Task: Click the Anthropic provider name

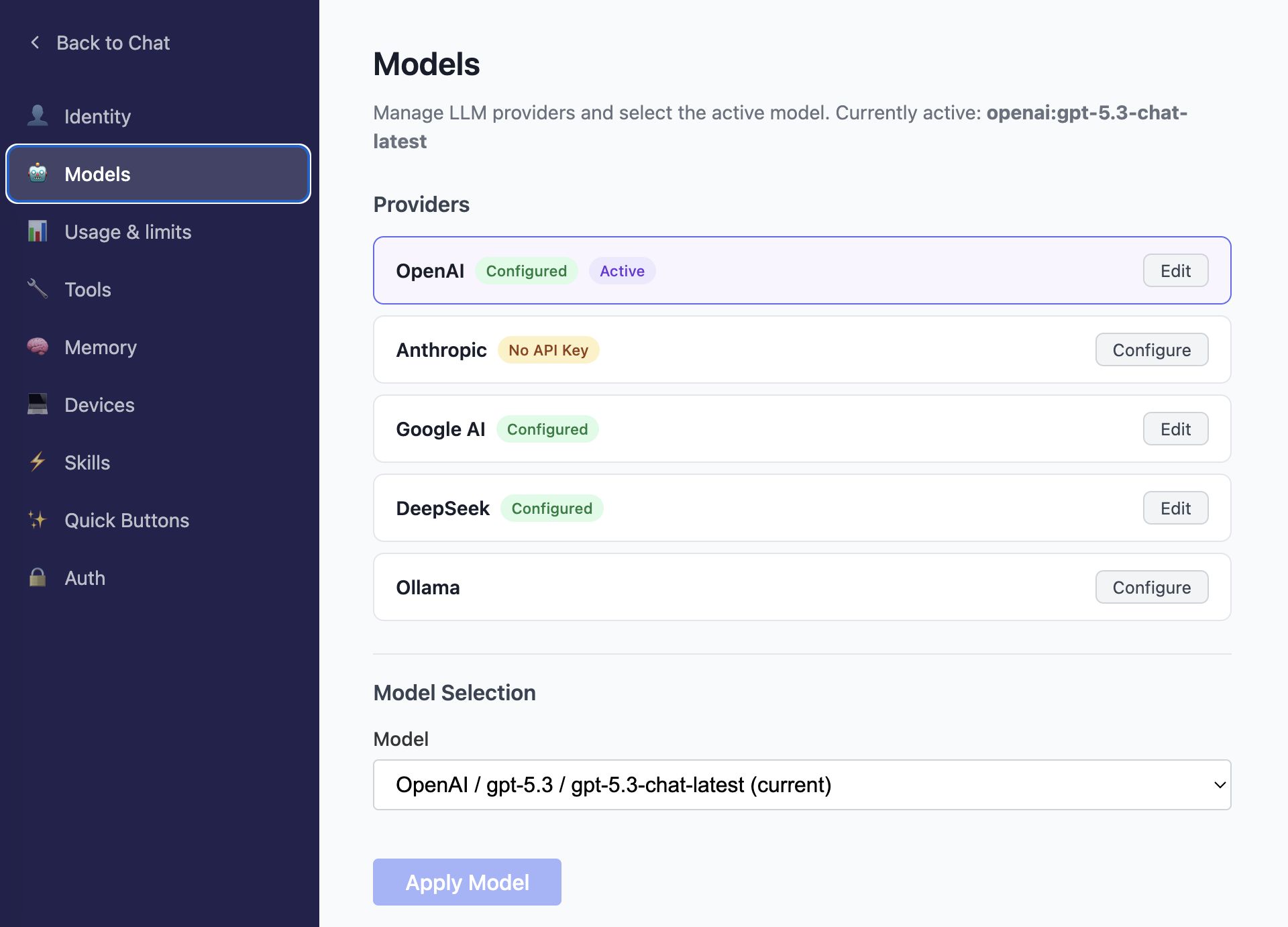Action: 441,350
